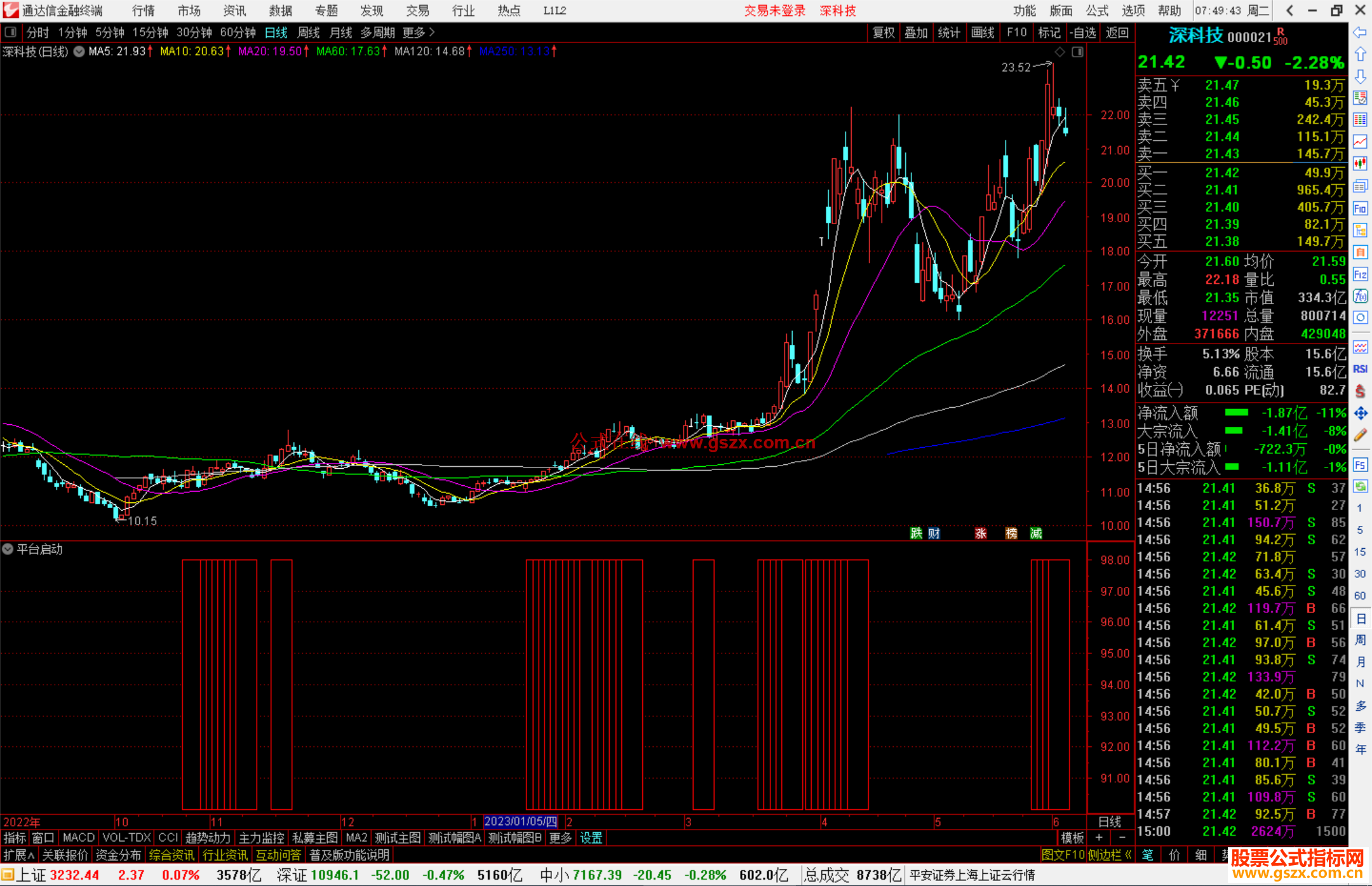Switch to 周线 period tab
Viewport: 1372px width, 886px height.
tap(309, 32)
